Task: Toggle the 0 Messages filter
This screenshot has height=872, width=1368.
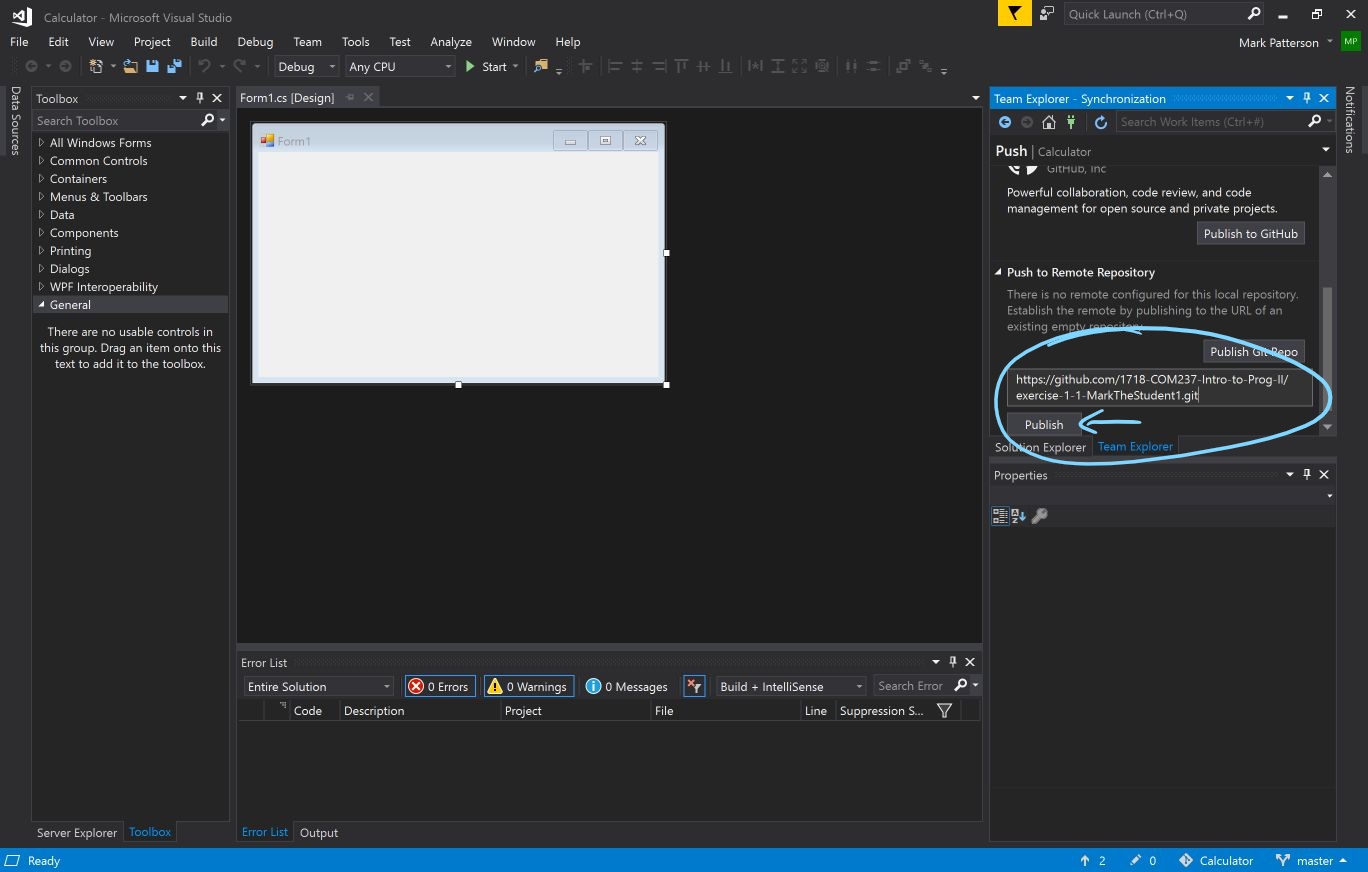Action: point(627,686)
